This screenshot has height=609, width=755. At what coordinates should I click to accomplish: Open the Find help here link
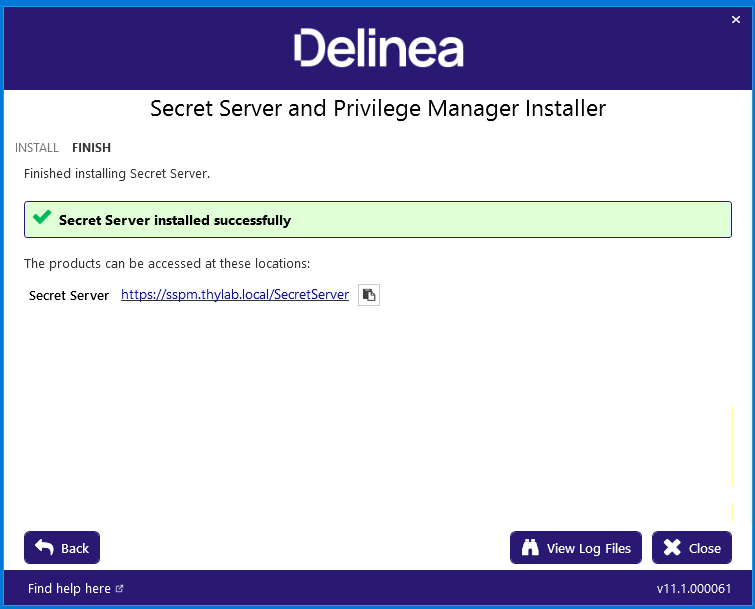pos(76,588)
